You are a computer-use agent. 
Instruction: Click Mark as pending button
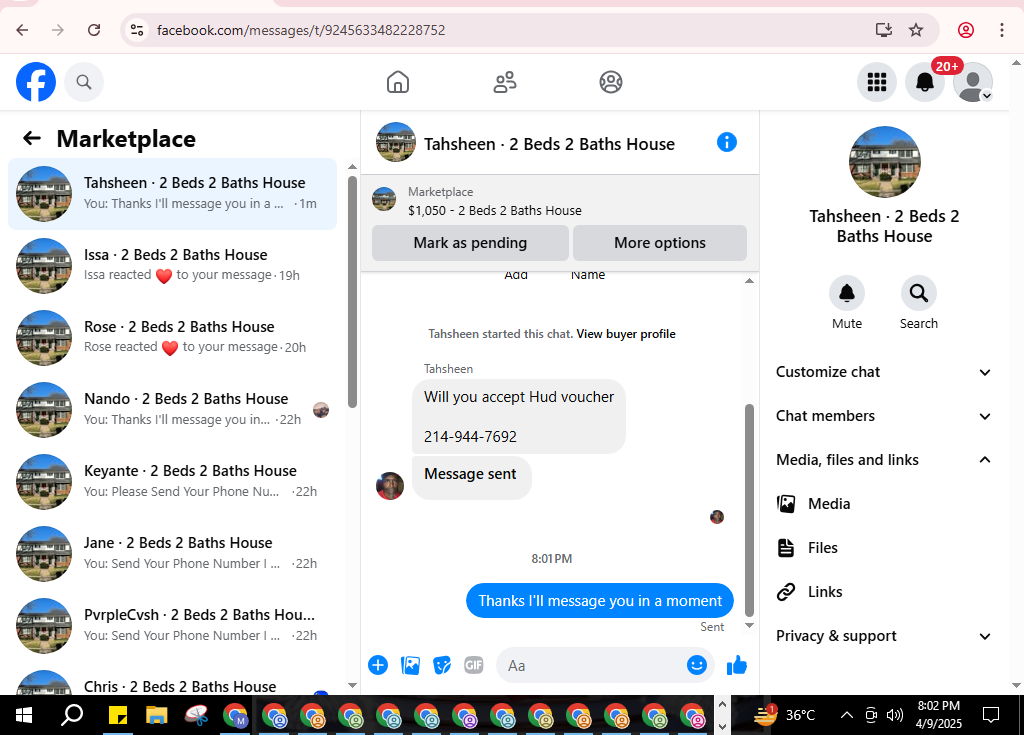pyautogui.click(x=470, y=243)
